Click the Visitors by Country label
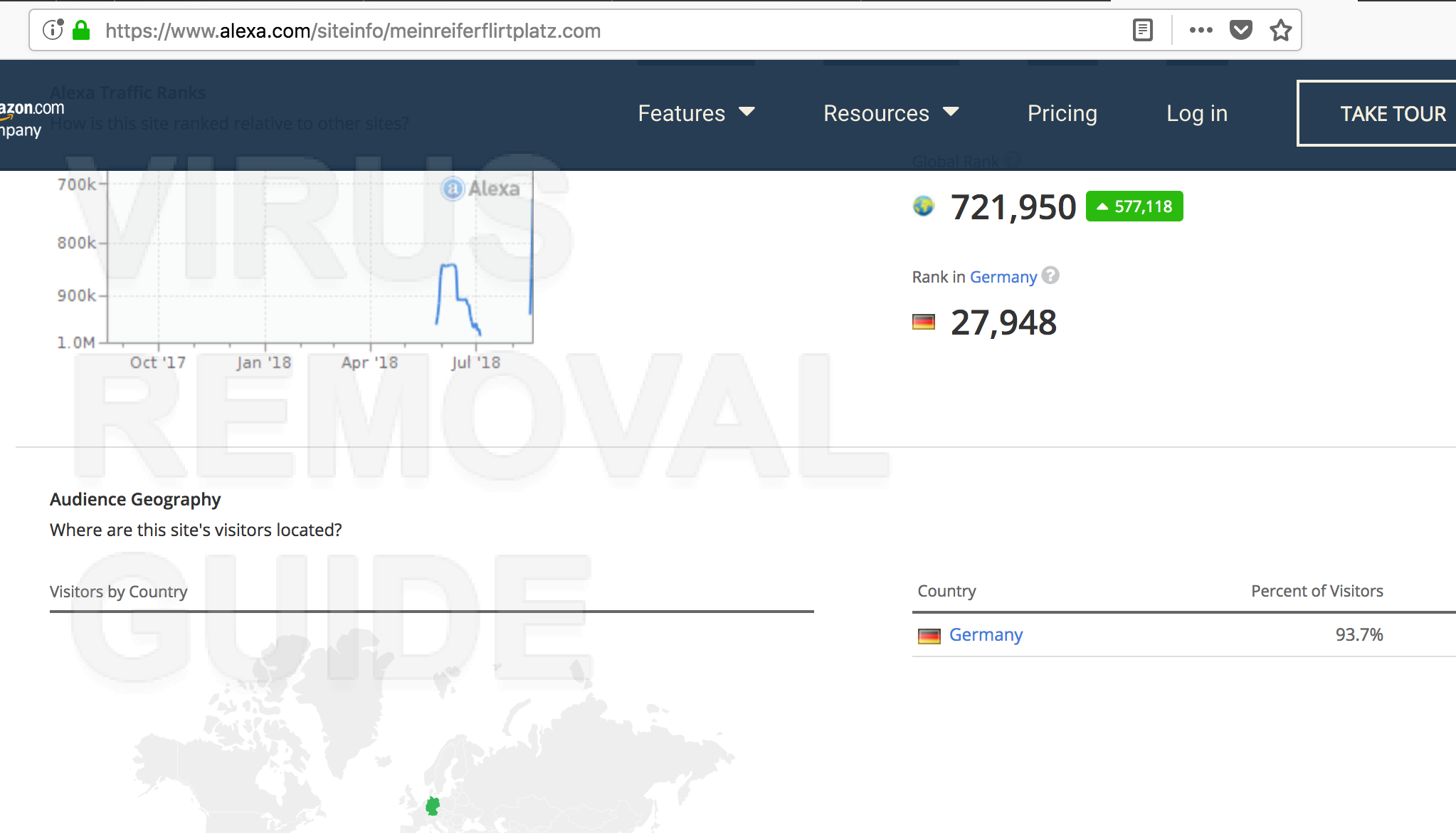1456x833 pixels. (x=119, y=592)
